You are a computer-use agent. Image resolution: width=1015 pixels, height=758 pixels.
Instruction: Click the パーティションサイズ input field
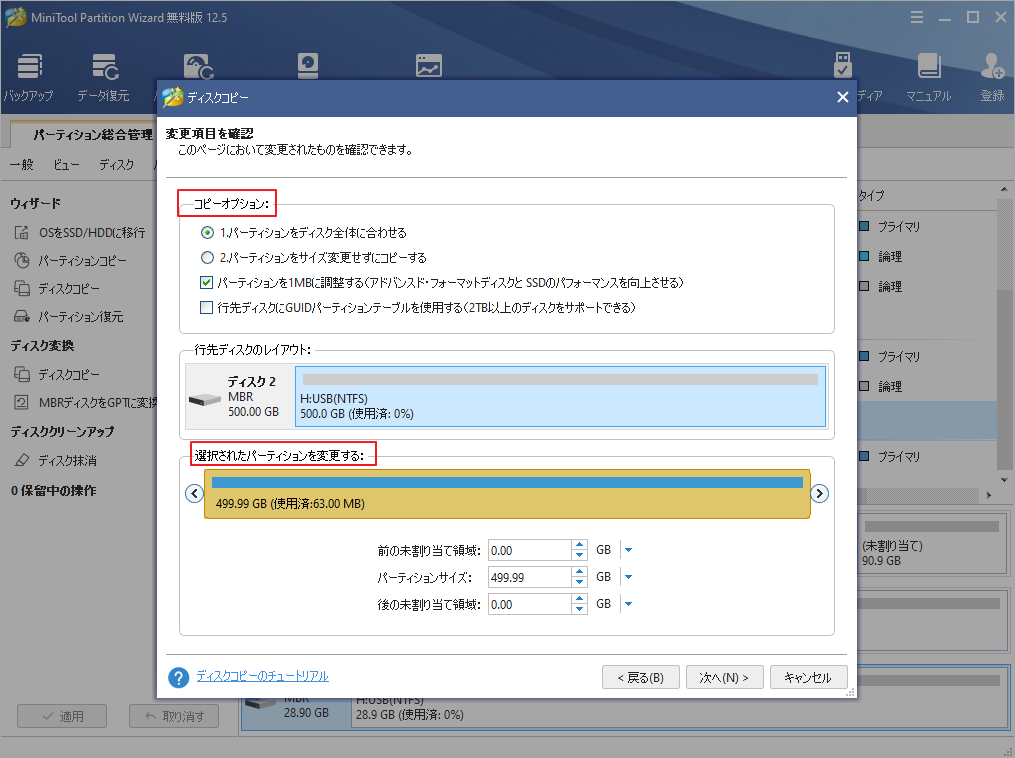pyautogui.click(x=530, y=577)
